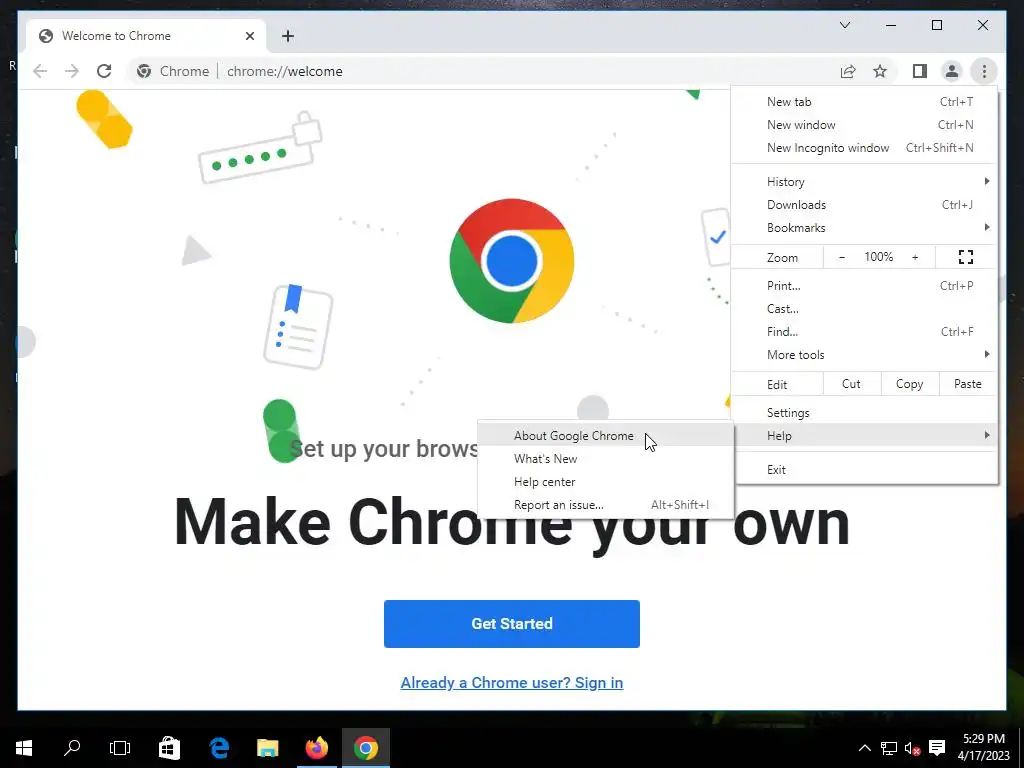
Task: Click Paste in the Edit row
Action: pos(968,384)
